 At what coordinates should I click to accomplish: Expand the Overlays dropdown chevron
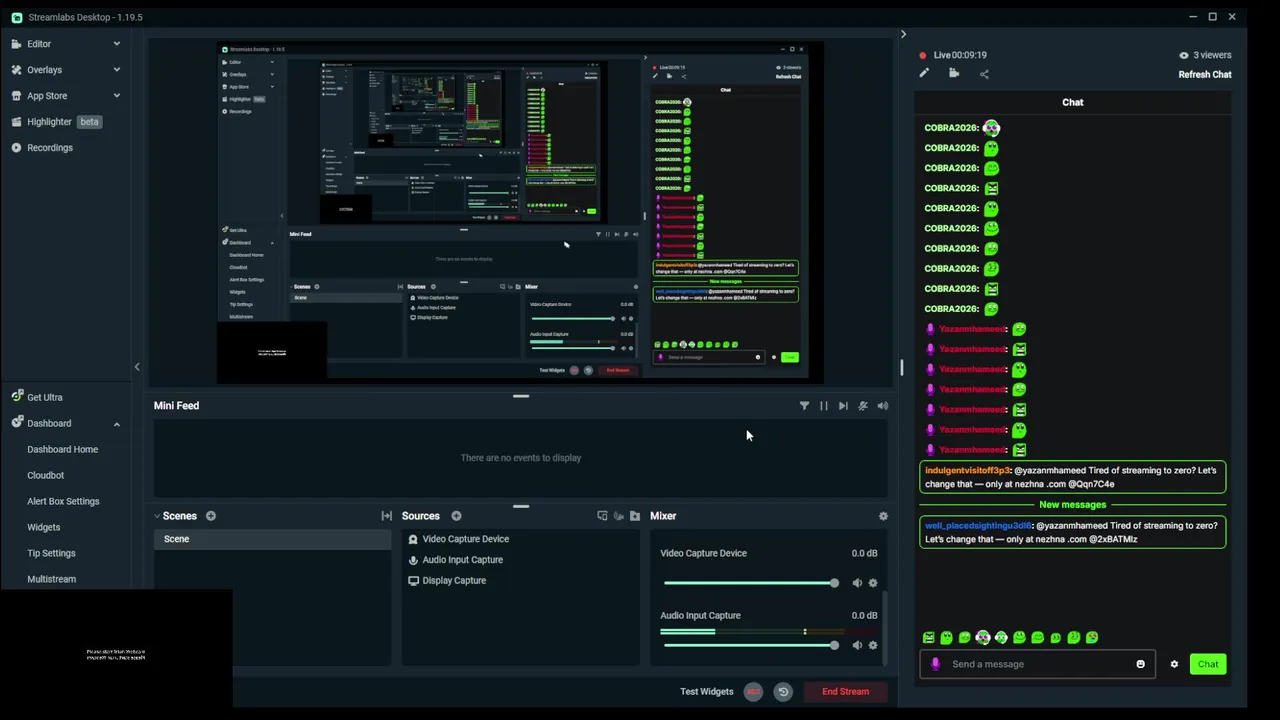click(116, 70)
